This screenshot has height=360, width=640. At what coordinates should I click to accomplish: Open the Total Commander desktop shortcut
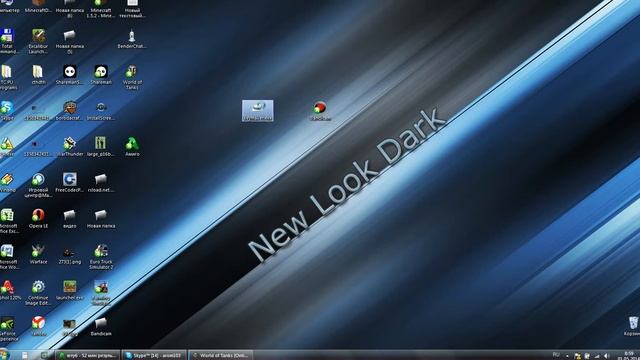coord(7,41)
